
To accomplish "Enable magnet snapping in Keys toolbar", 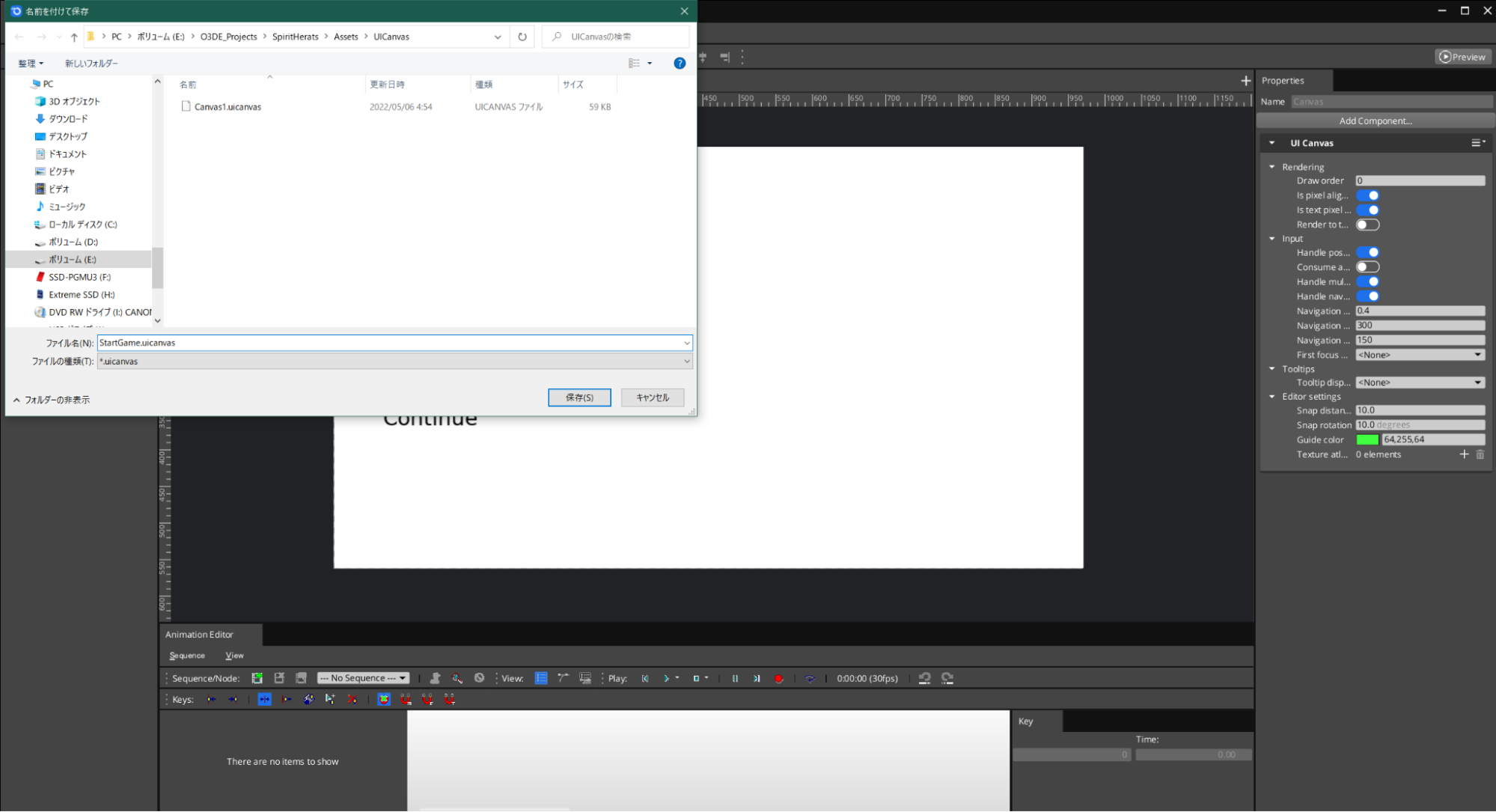I will click(406, 699).
